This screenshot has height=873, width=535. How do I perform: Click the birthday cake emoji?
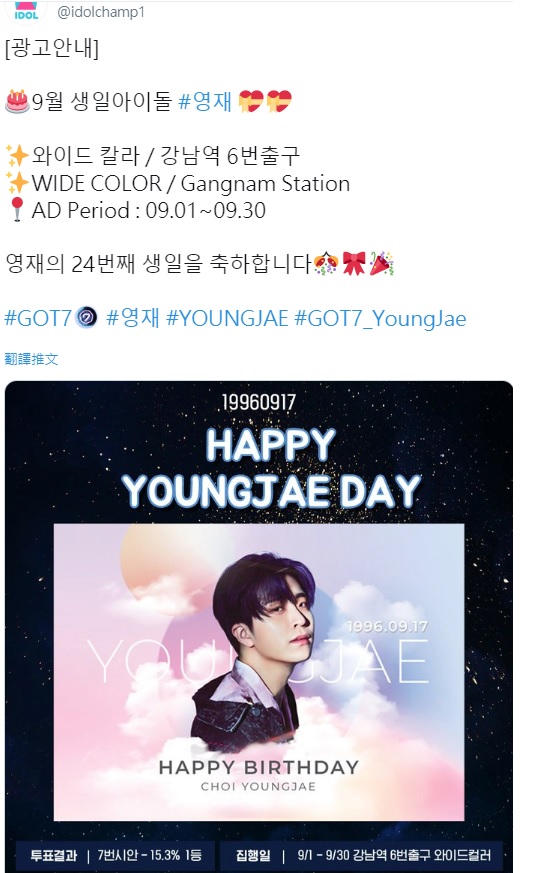coord(17,101)
